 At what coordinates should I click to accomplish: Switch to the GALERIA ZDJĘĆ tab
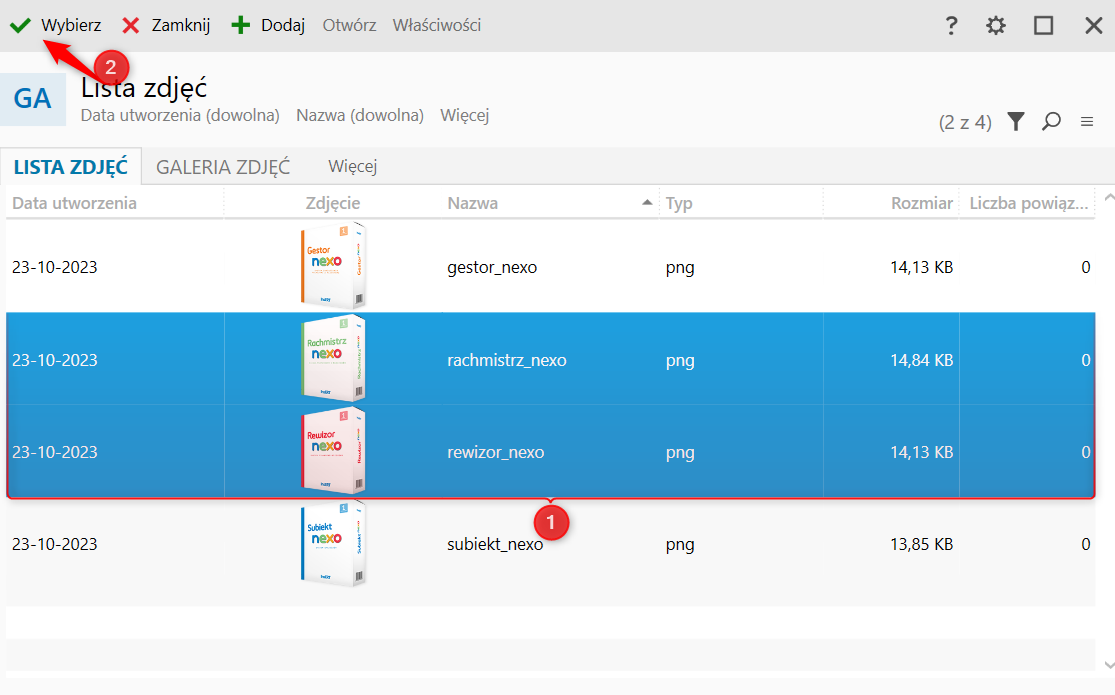(x=223, y=166)
